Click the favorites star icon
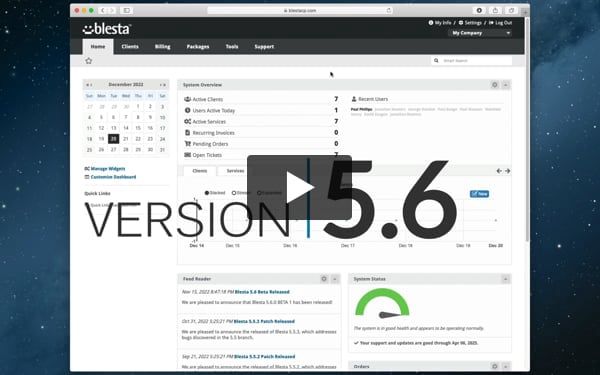This screenshot has height=375, width=600. point(89,61)
